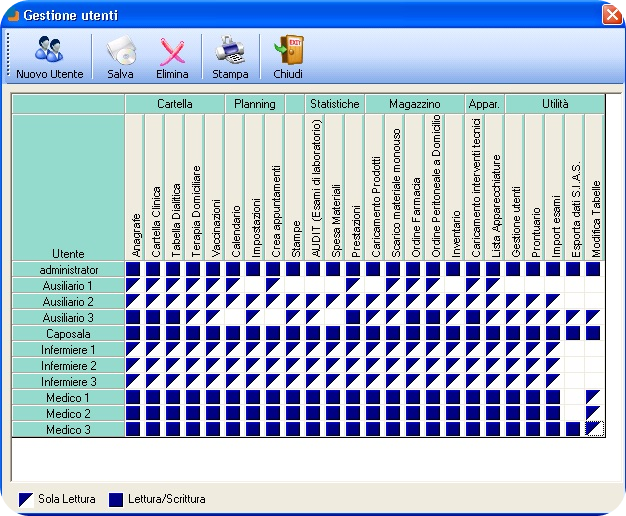Select the Appar. group header

(484, 104)
